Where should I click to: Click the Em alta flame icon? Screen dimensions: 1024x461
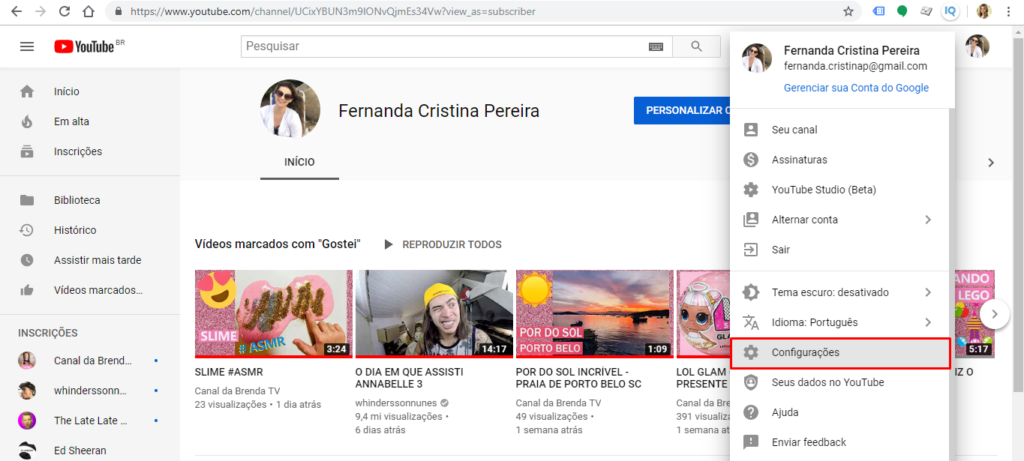click(x=27, y=121)
